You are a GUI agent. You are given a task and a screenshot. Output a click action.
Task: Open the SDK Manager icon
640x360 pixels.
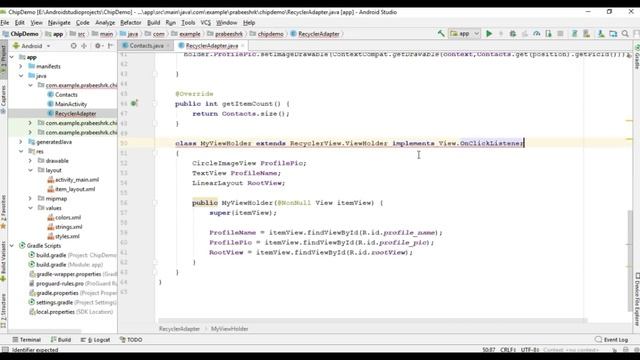601,34
